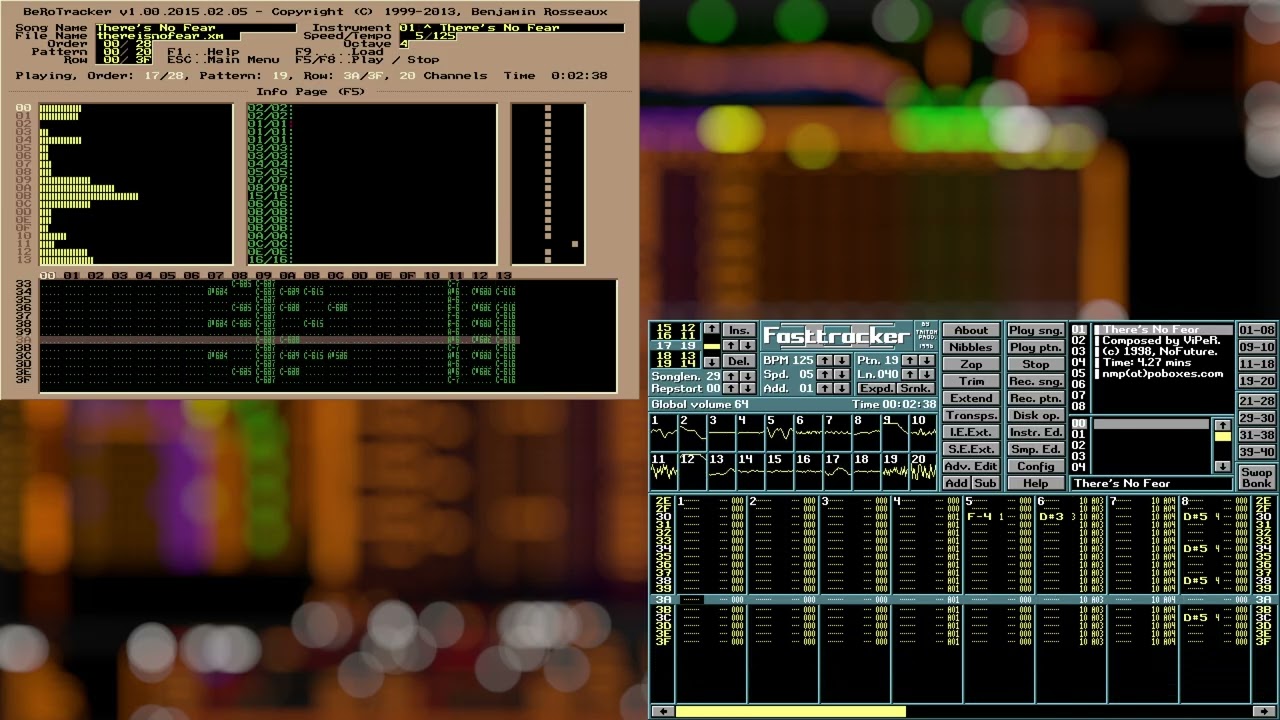
Task: Raise the Spd. value with its up arrow
Action: coord(825,374)
